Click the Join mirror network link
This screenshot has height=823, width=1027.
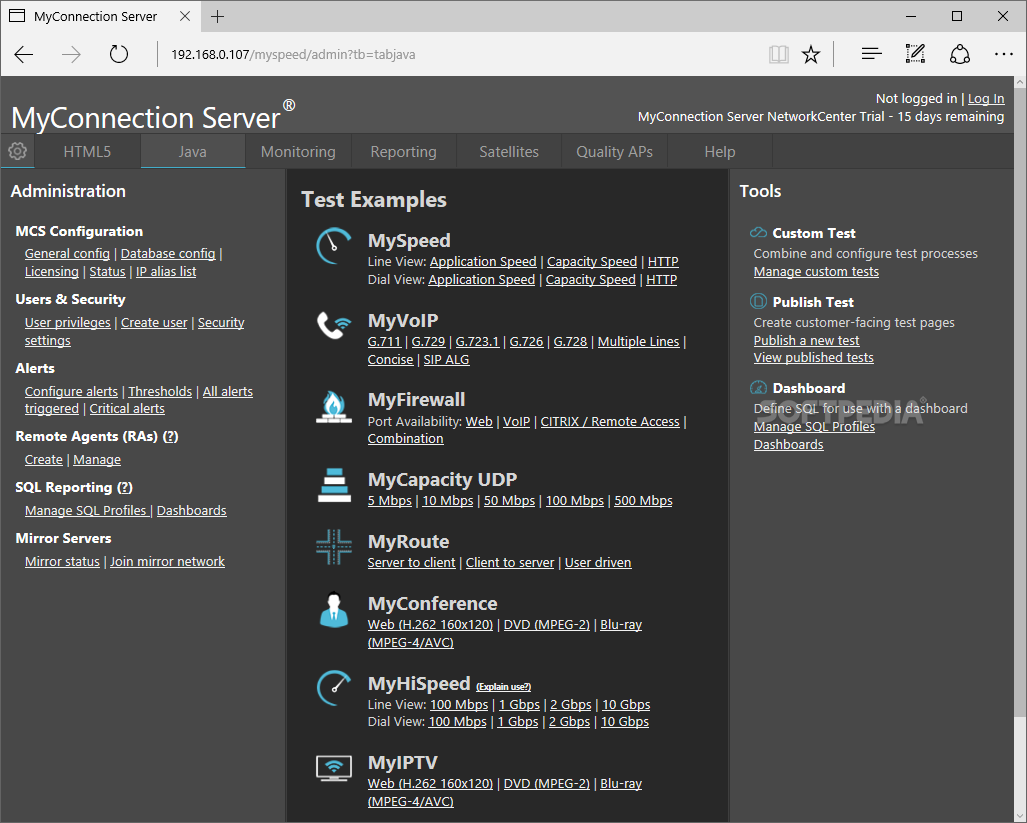[x=167, y=561]
